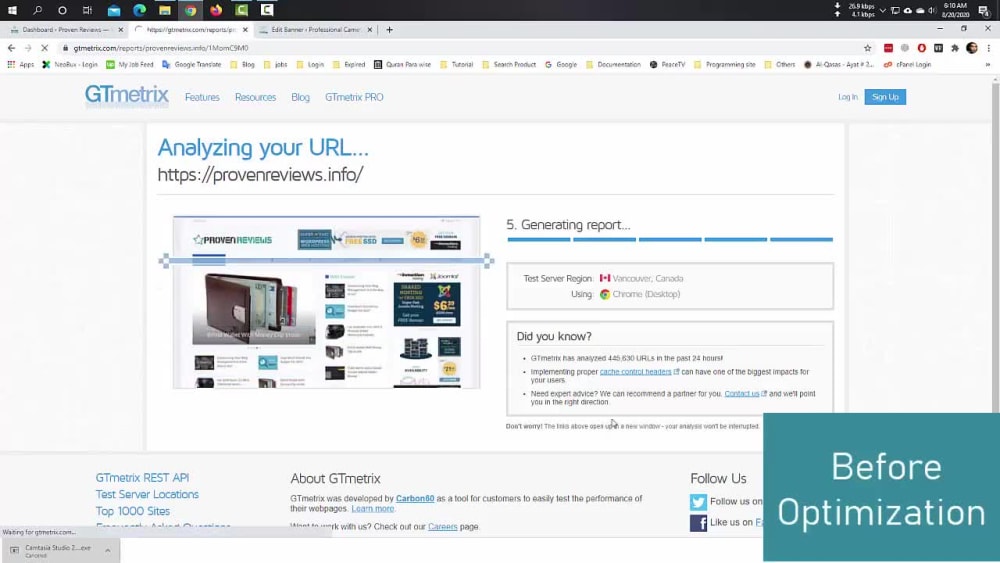Open the Programming site bookmarks folder
Viewport: 1000px width, 563px height.
[724, 64]
